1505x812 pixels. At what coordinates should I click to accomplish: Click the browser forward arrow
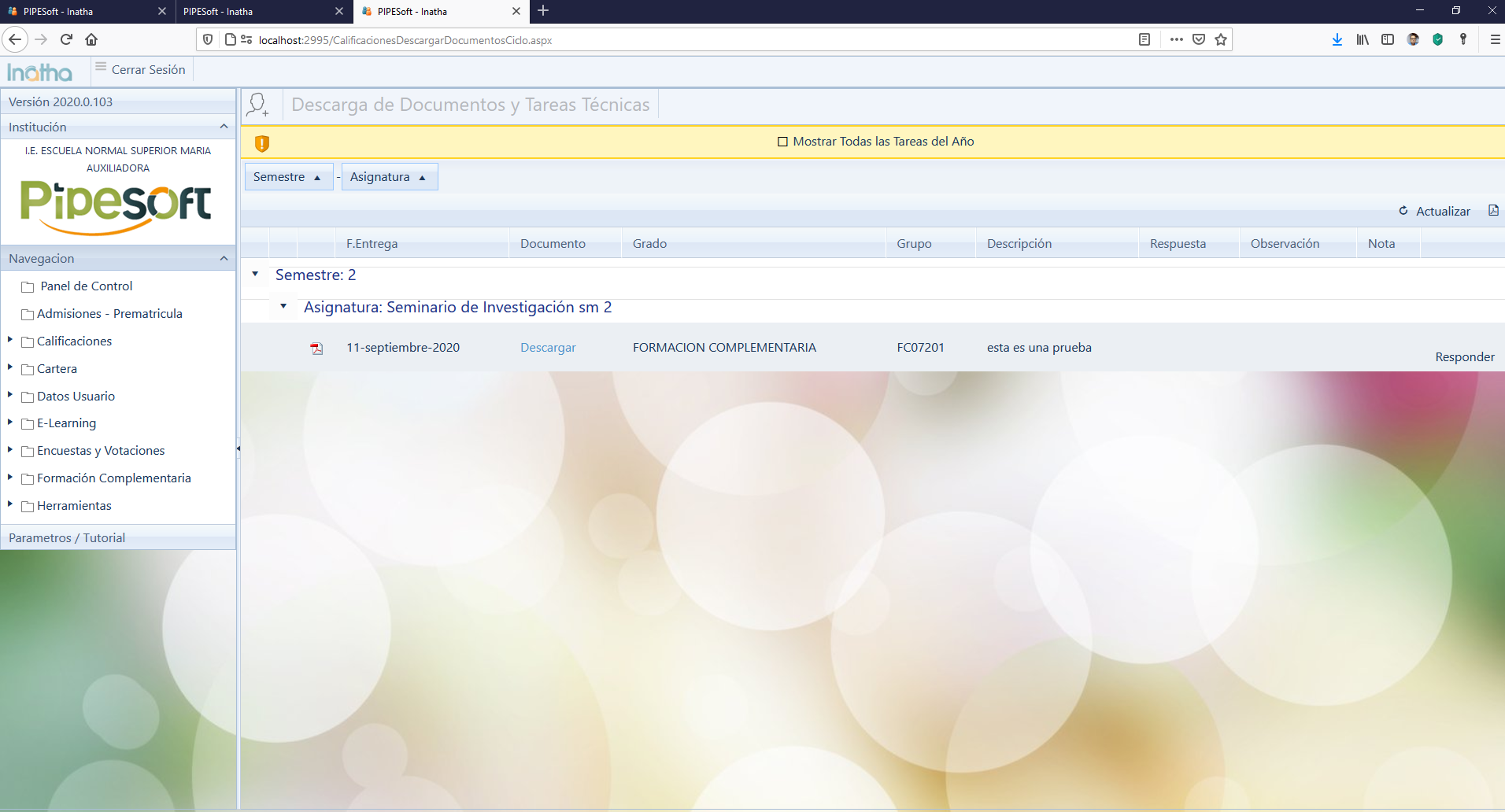[x=41, y=39]
